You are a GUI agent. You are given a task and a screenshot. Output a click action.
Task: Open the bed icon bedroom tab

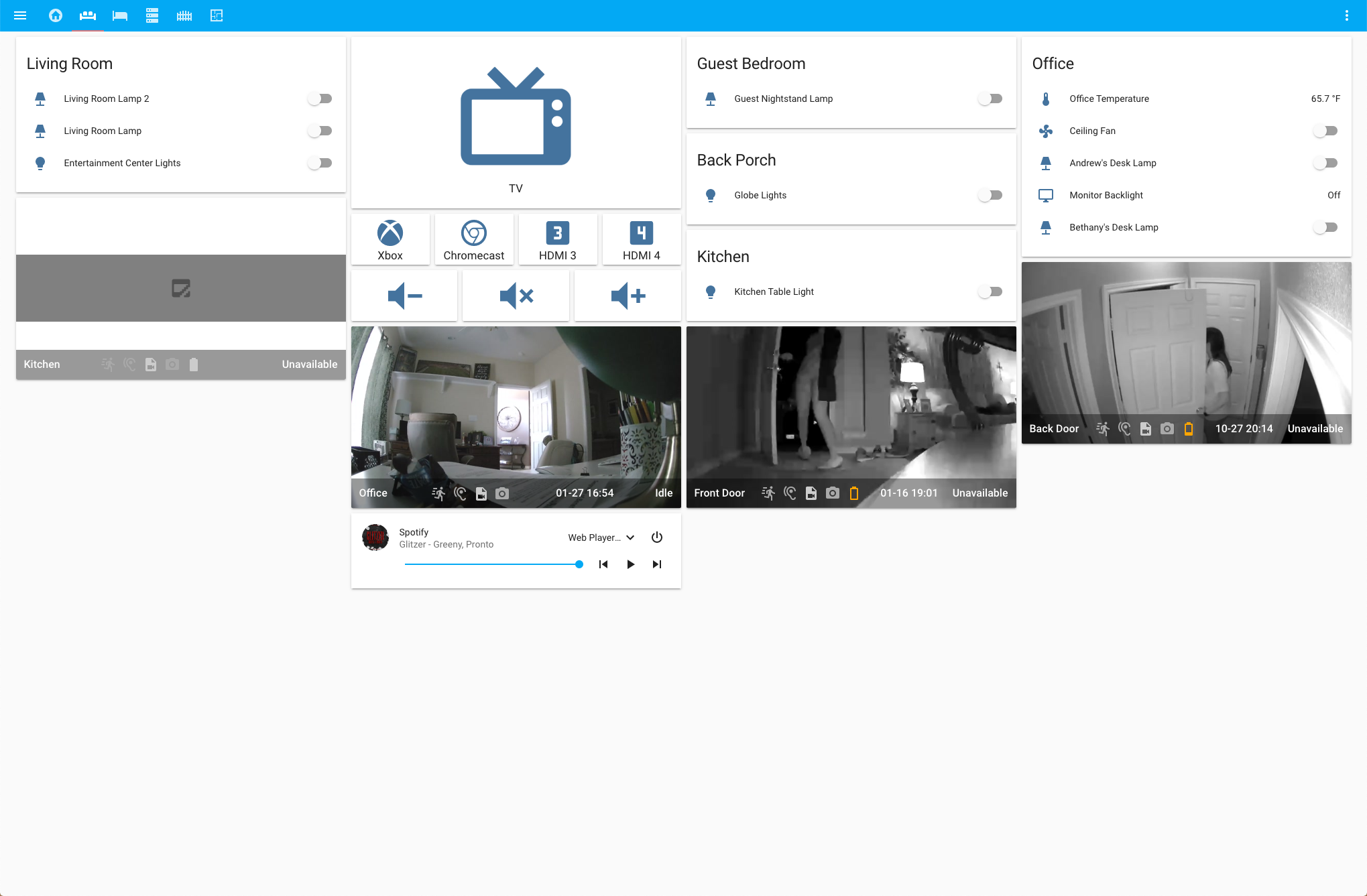120,15
